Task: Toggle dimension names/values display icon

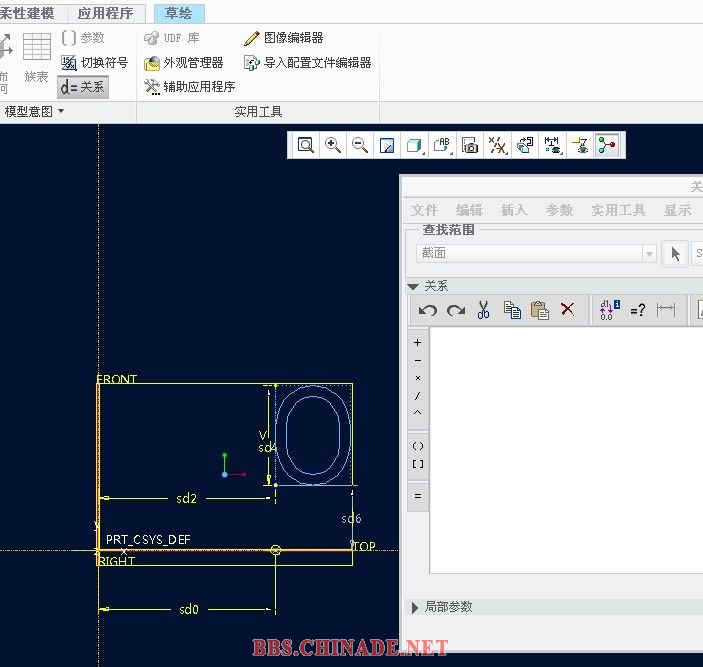Action: click(609, 310)
